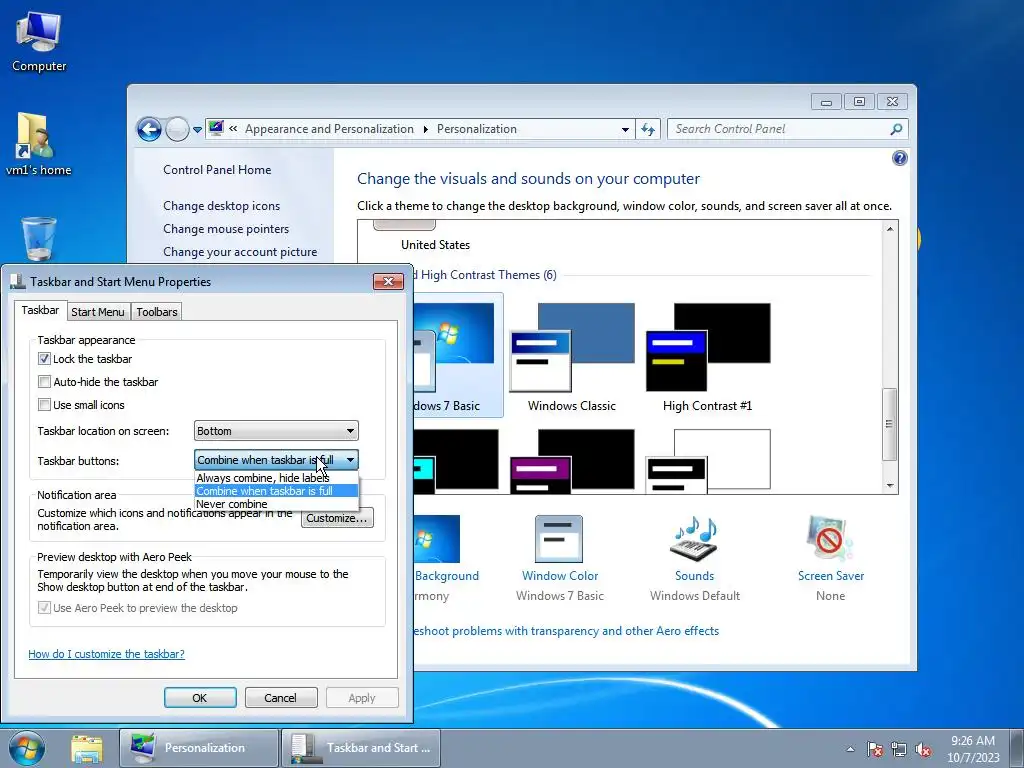Open the Computer desktop icon
Viewport: 1024px width, 768px height.
(x=39, y=41)
